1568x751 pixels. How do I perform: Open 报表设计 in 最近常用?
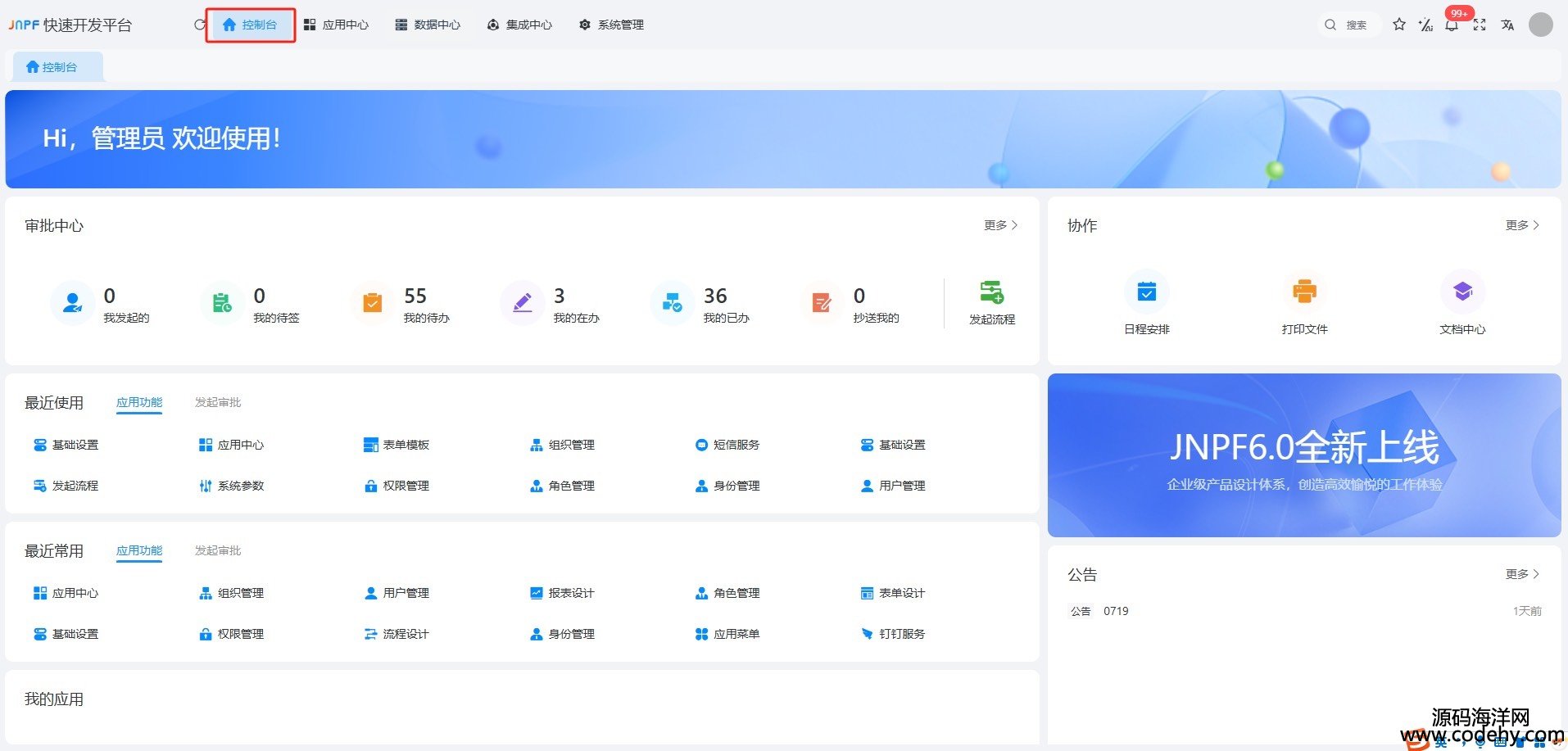562,593
